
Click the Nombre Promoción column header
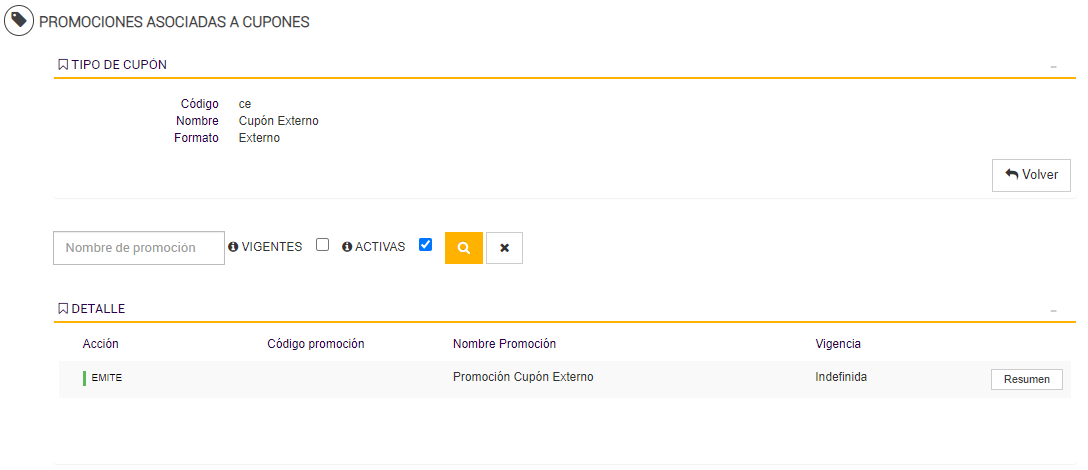point(504,344)
